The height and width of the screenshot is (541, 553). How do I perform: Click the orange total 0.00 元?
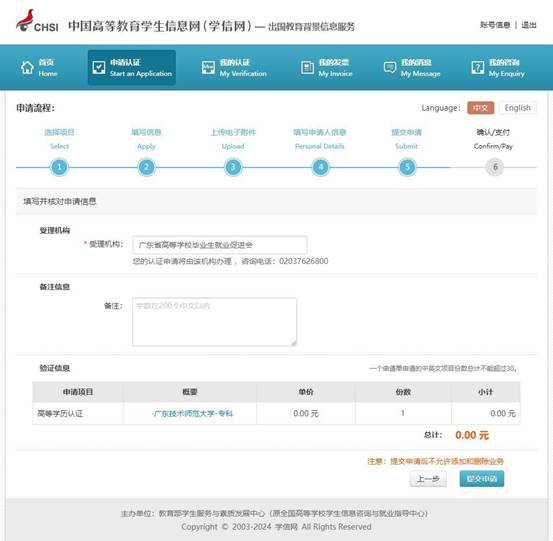pyautogui.click(x=472, y=435)
